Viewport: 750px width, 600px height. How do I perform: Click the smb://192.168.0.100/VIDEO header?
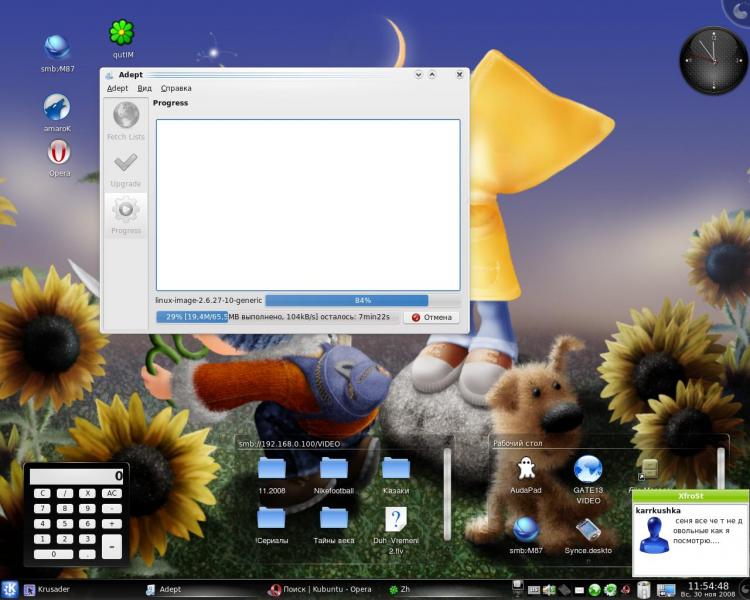[289, 444]
